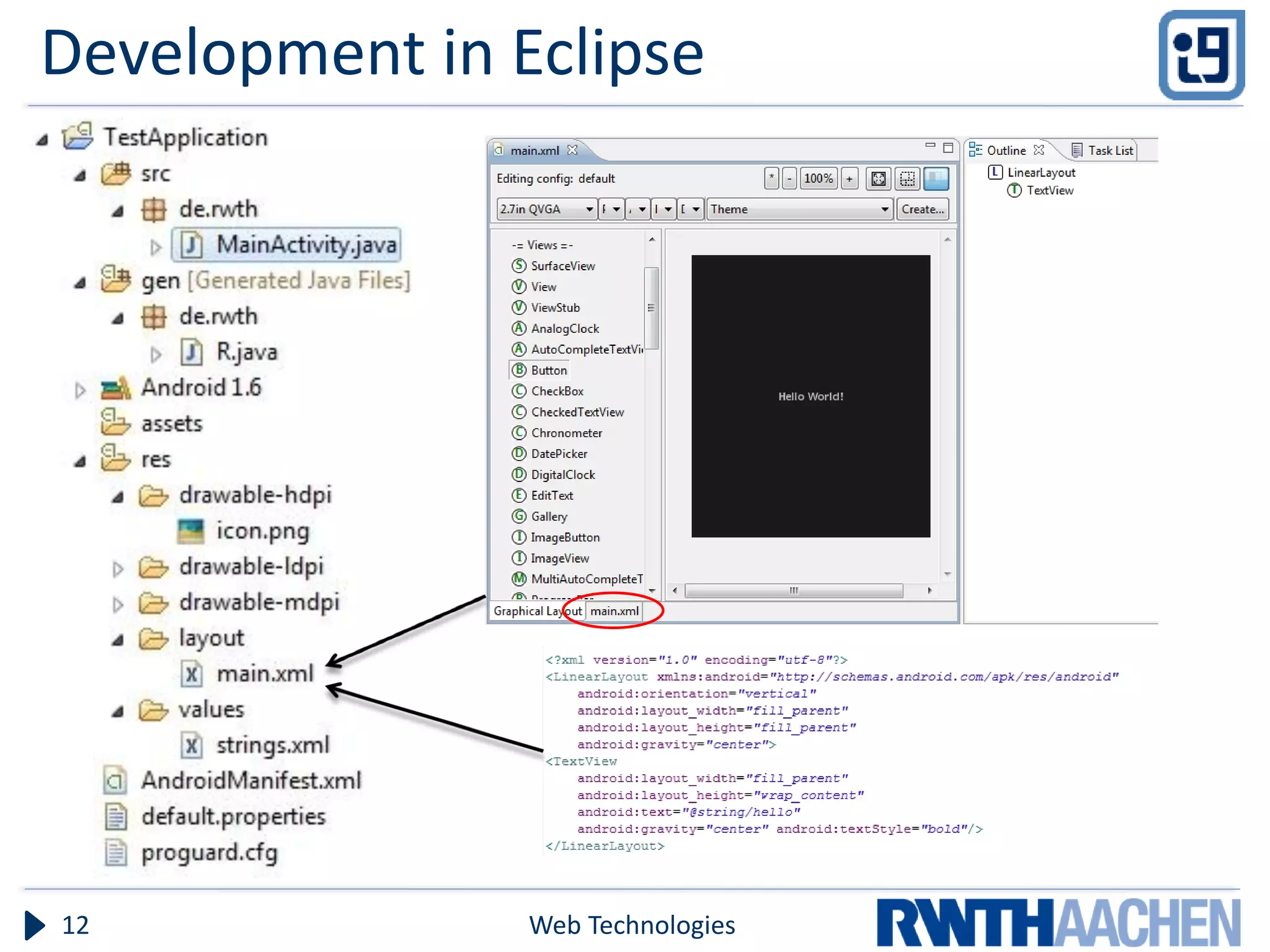
Task: Select ViewStub from the palette
Action: [x=546, y=308]
